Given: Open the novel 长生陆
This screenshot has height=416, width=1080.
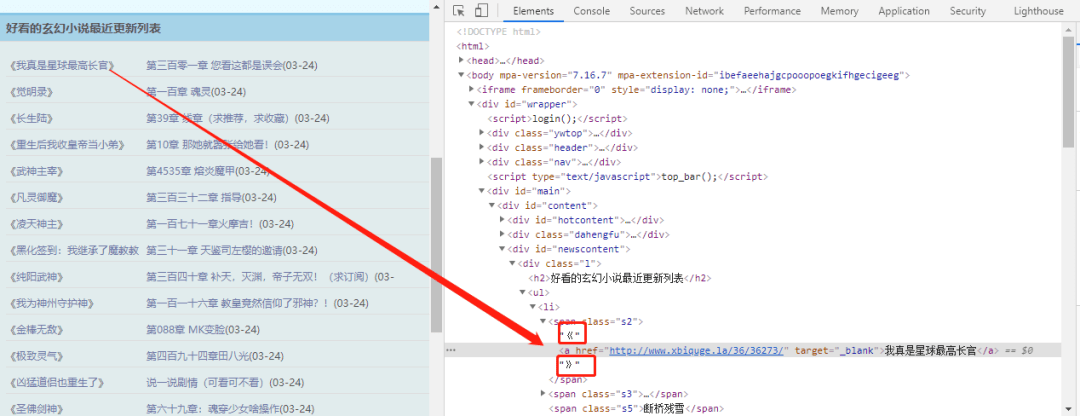Looking at the screenshot, I should pos(32,118).
